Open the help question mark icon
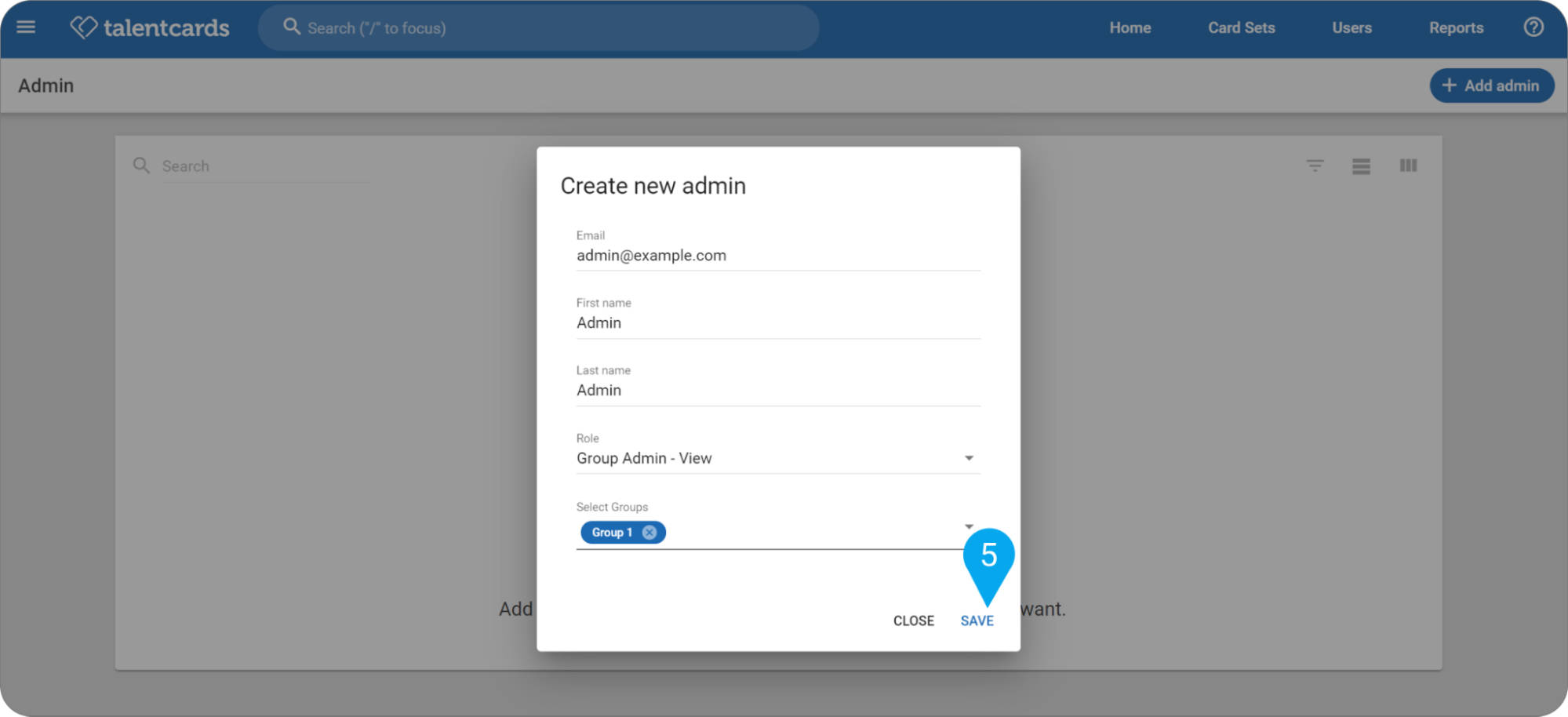This screenshot has width=1568, height=717. (x=1533, y=27)
